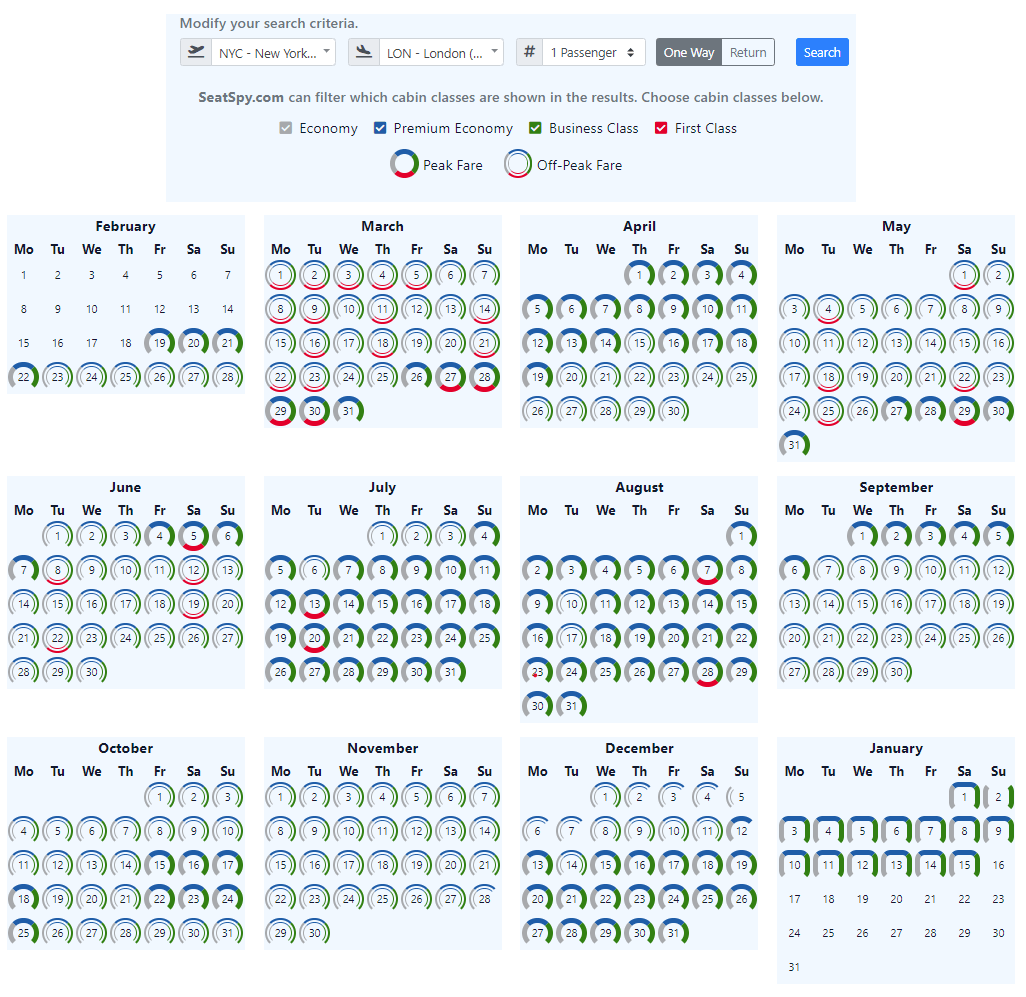The height and width of the screenshot is (997, 1026).
Task: Select June 5 in the June calendar
Action: [x=194, y=535]
